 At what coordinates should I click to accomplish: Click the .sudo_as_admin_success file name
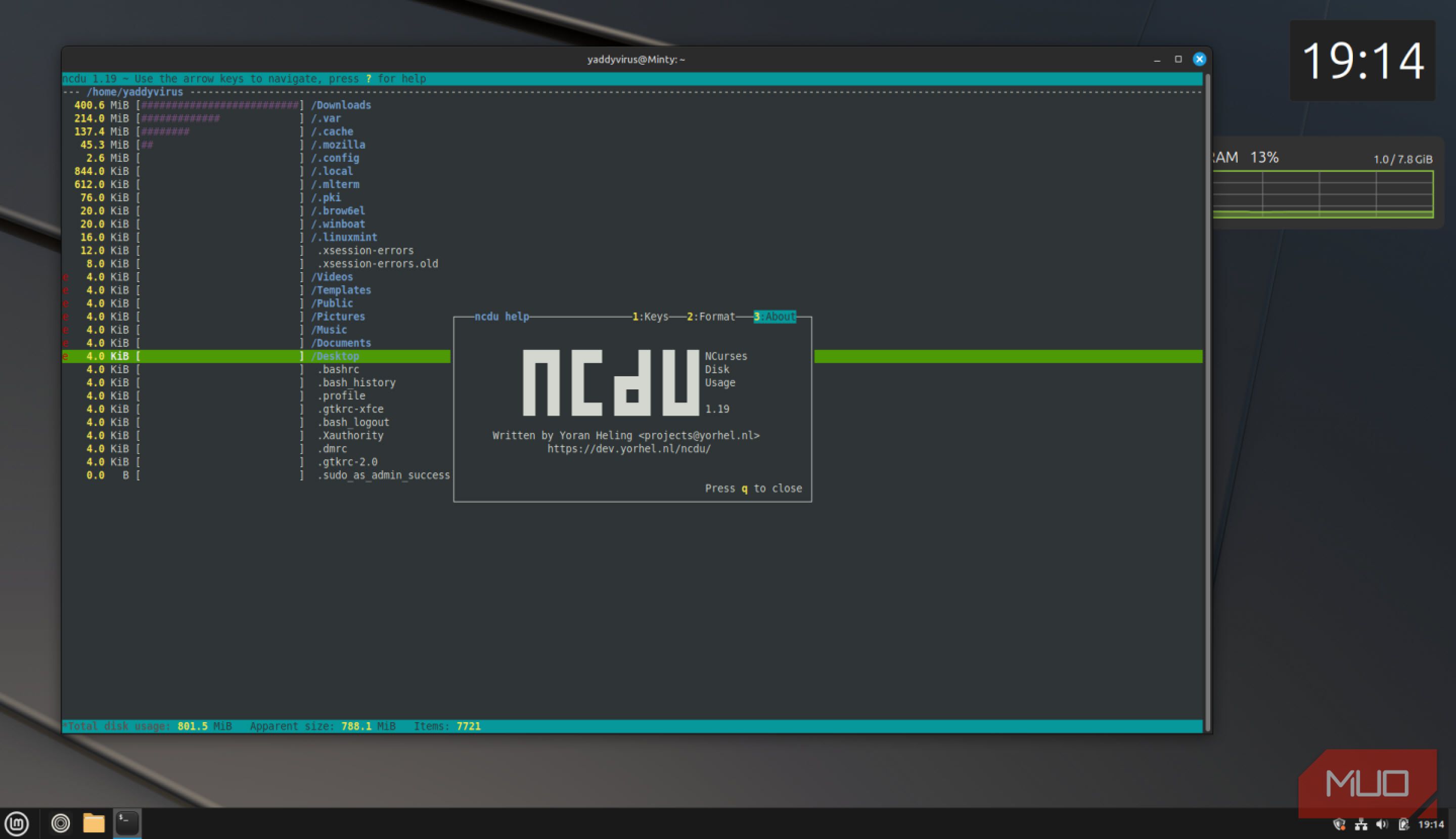[x=384, y=475]
